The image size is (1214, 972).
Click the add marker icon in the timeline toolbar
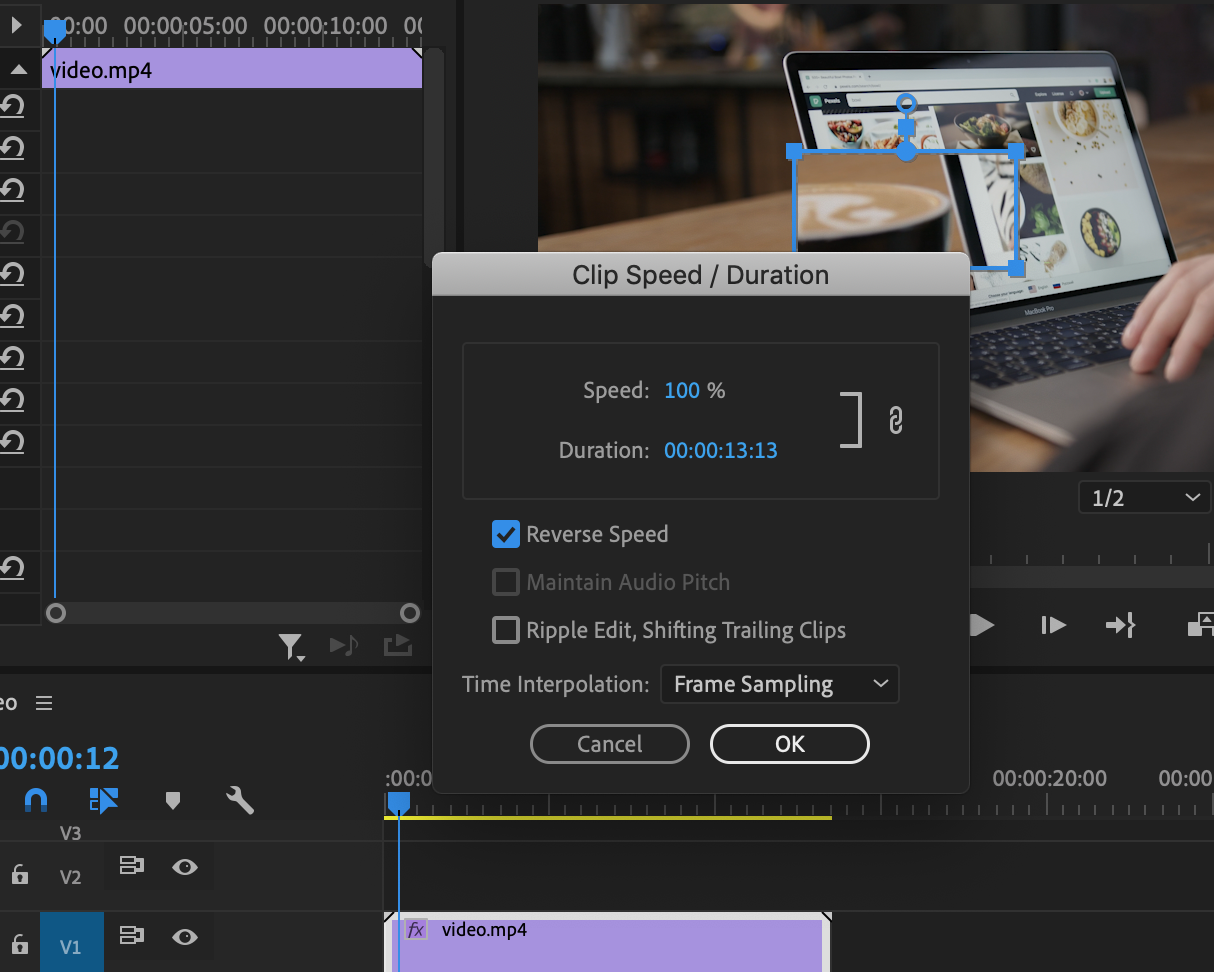[x=172, y=800]
